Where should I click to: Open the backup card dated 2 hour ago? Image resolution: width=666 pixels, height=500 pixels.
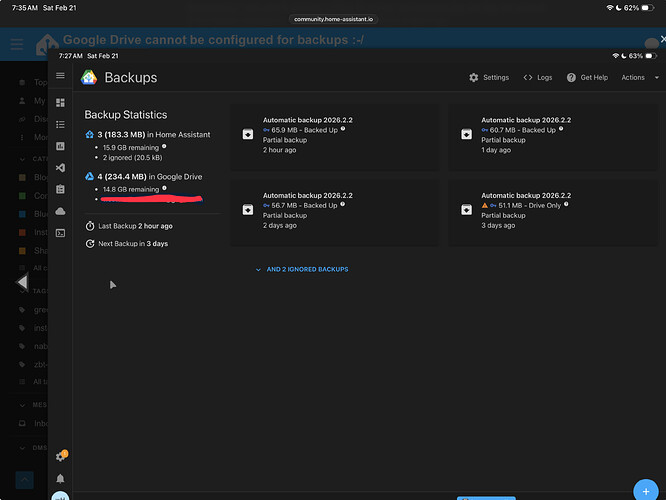click(x=335, y=137)
